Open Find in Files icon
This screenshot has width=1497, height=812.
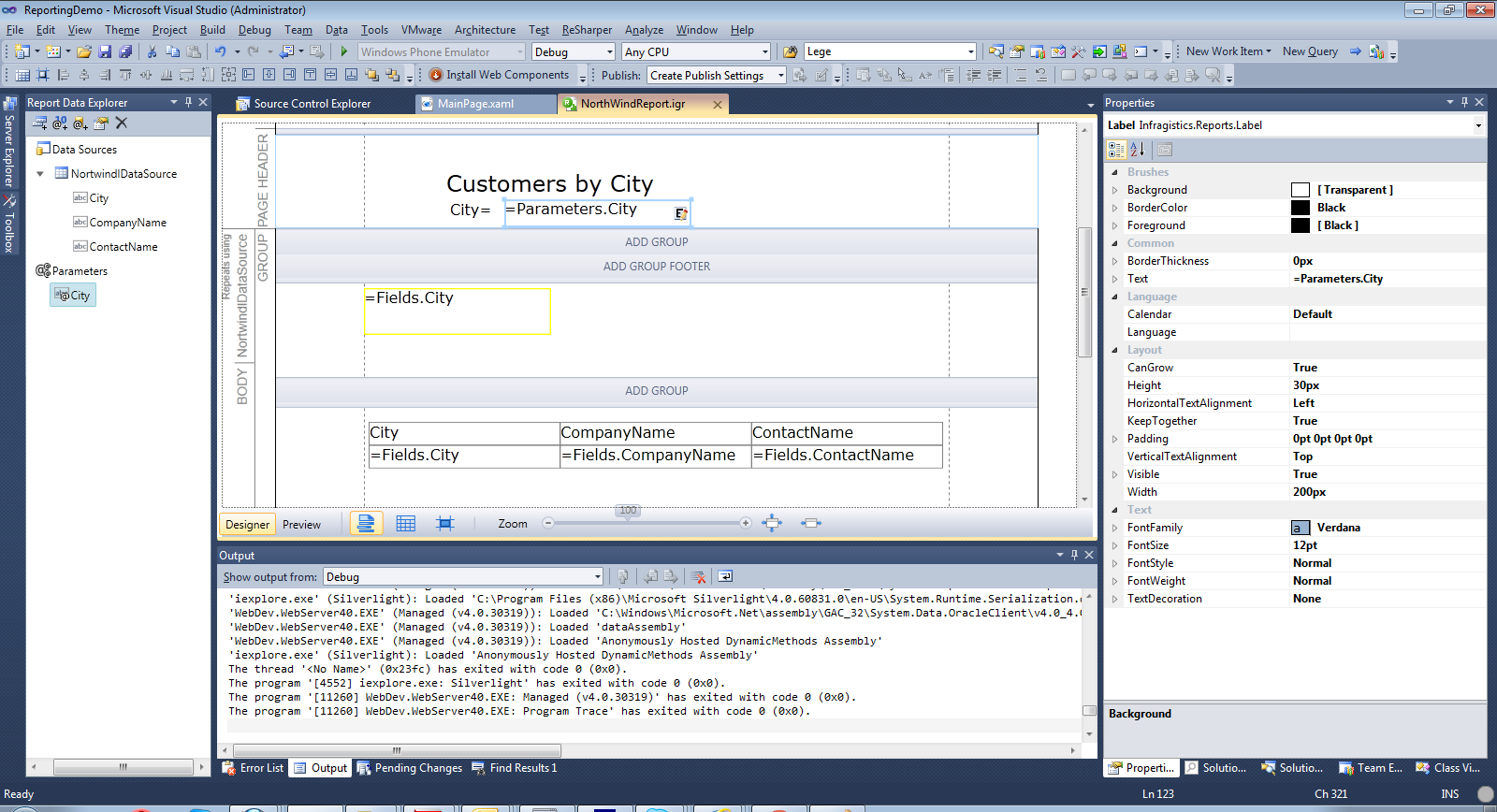pos(791,51)
